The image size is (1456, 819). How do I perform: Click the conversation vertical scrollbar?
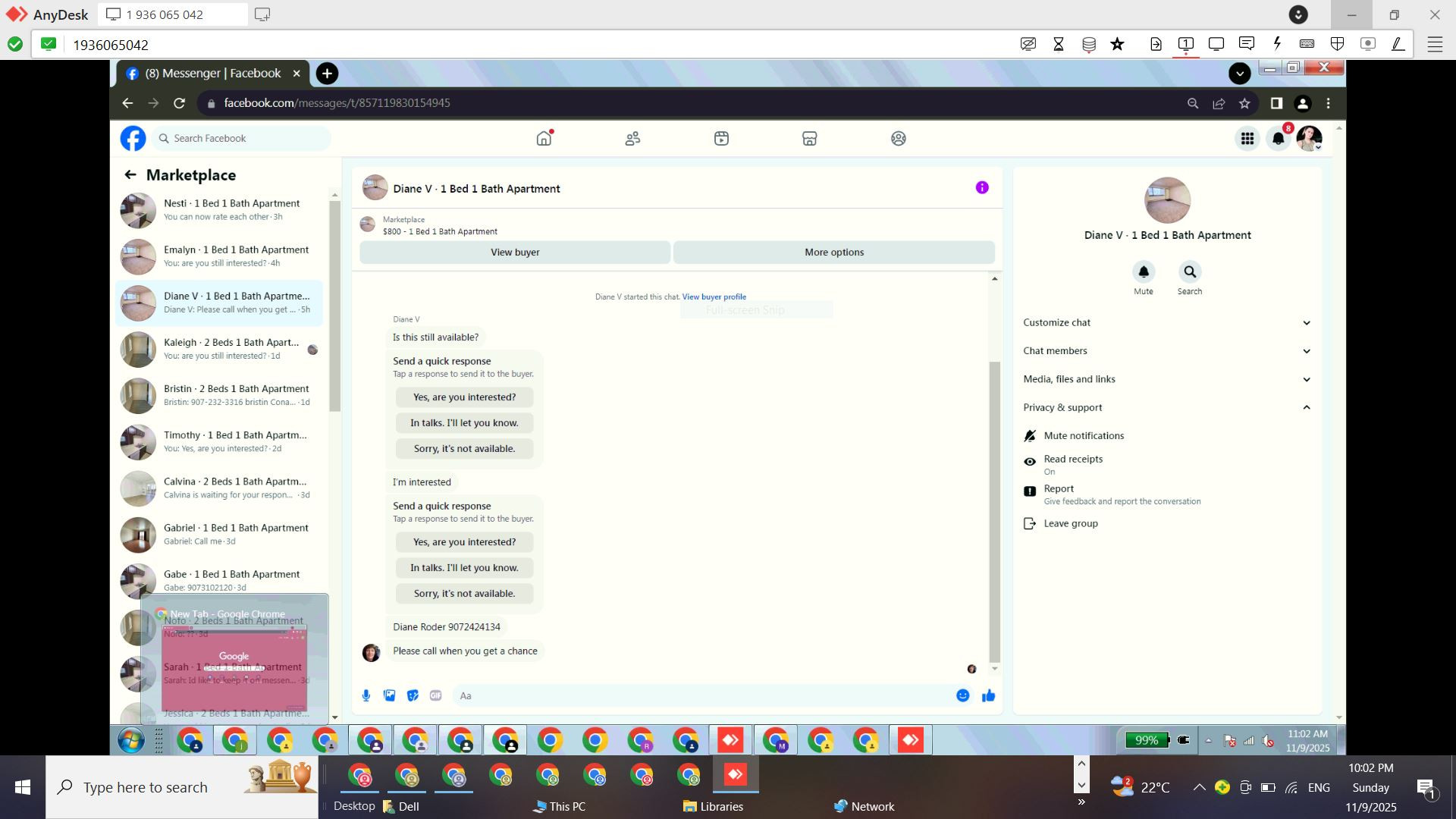point(995,512)
